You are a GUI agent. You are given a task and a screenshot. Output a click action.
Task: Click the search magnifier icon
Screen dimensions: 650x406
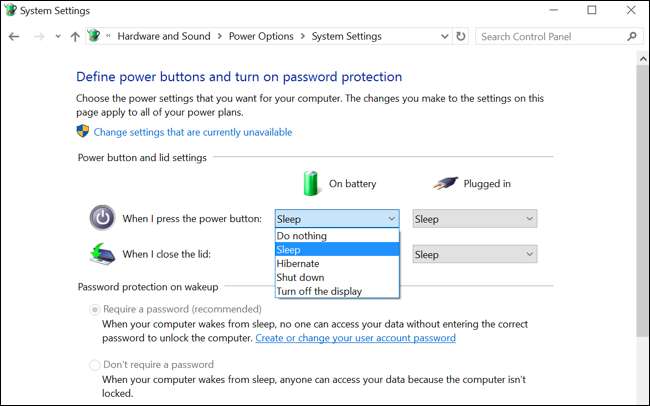631,36
